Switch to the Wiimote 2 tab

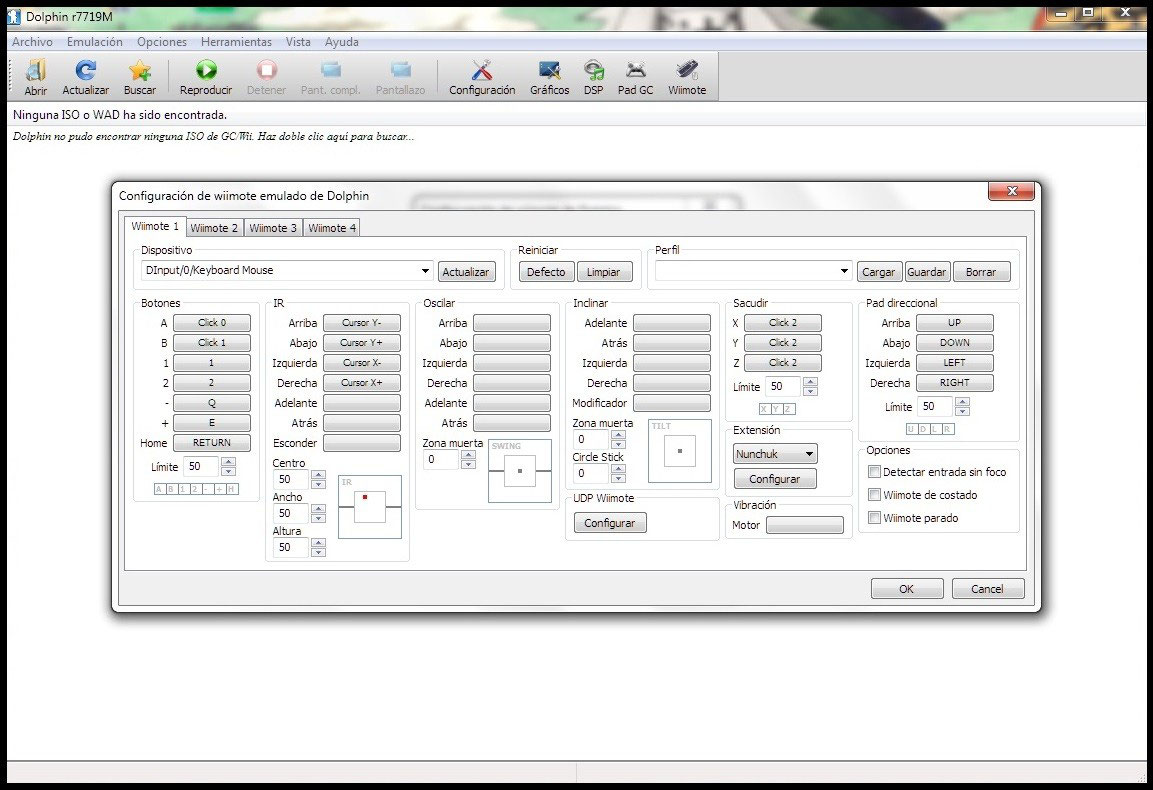tap(214, 228)
